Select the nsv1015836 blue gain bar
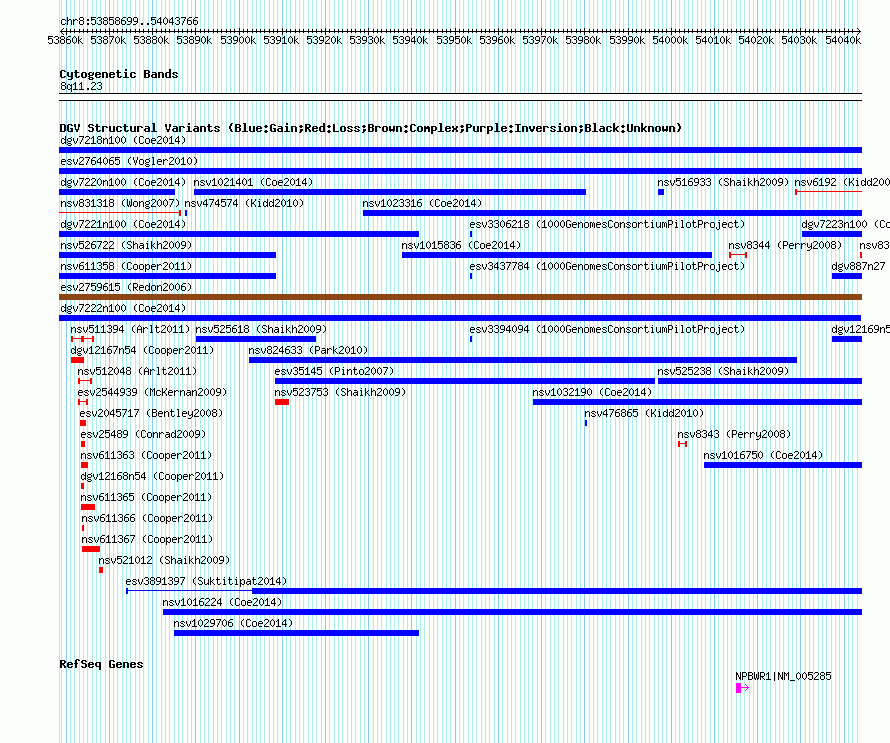Screen dimensions: 890x743 tap(557, 255)
